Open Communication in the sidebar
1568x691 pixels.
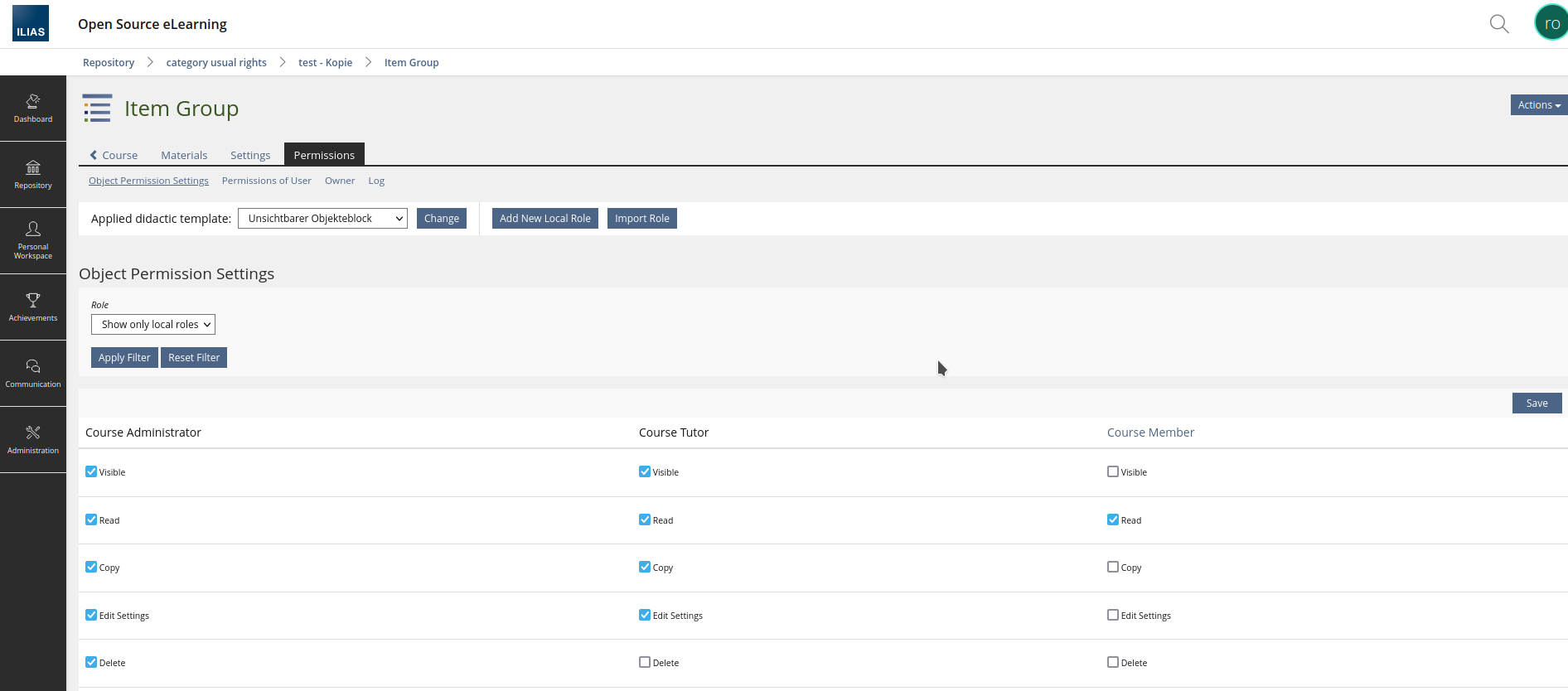click(33, 373)
